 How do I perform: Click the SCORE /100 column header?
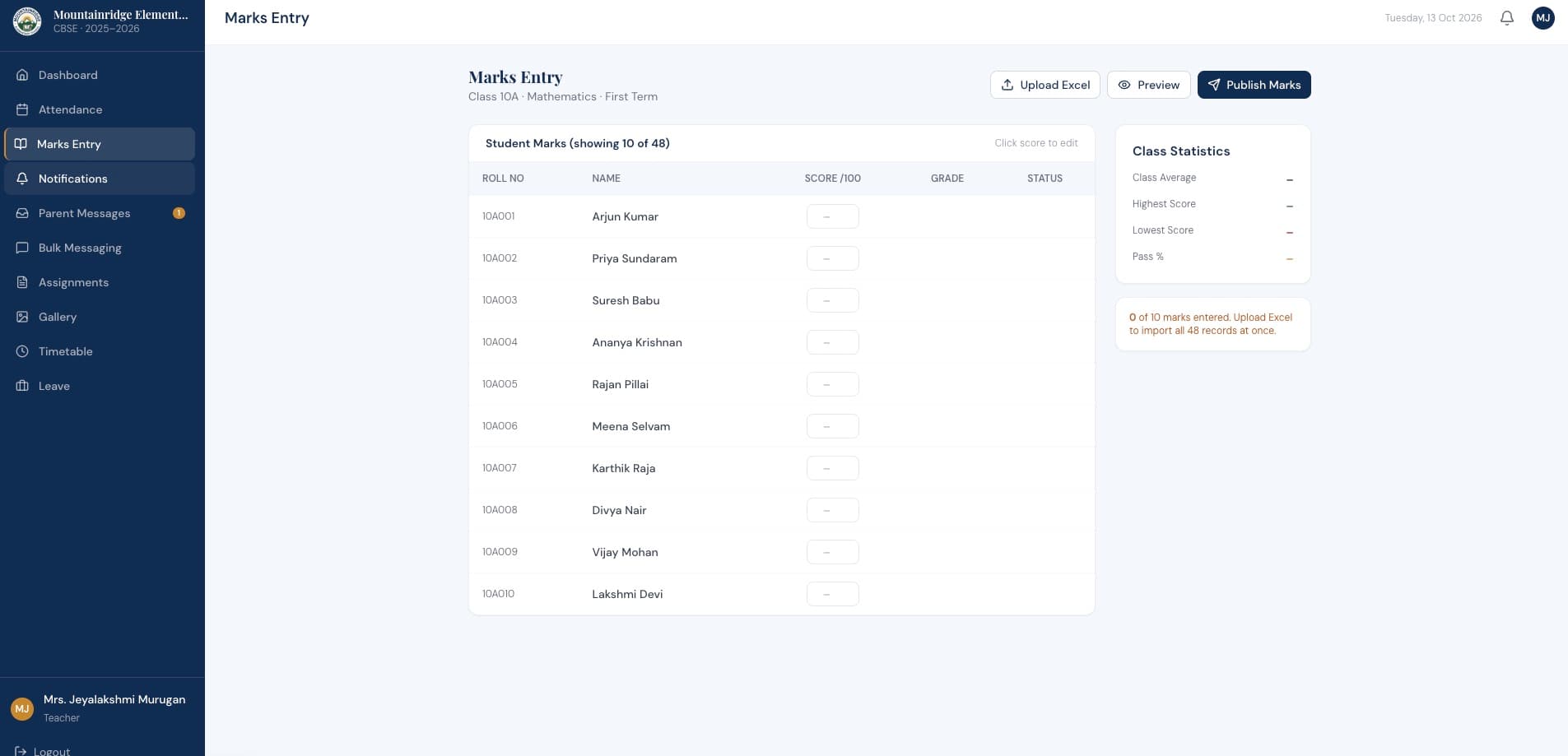(833, 179)
